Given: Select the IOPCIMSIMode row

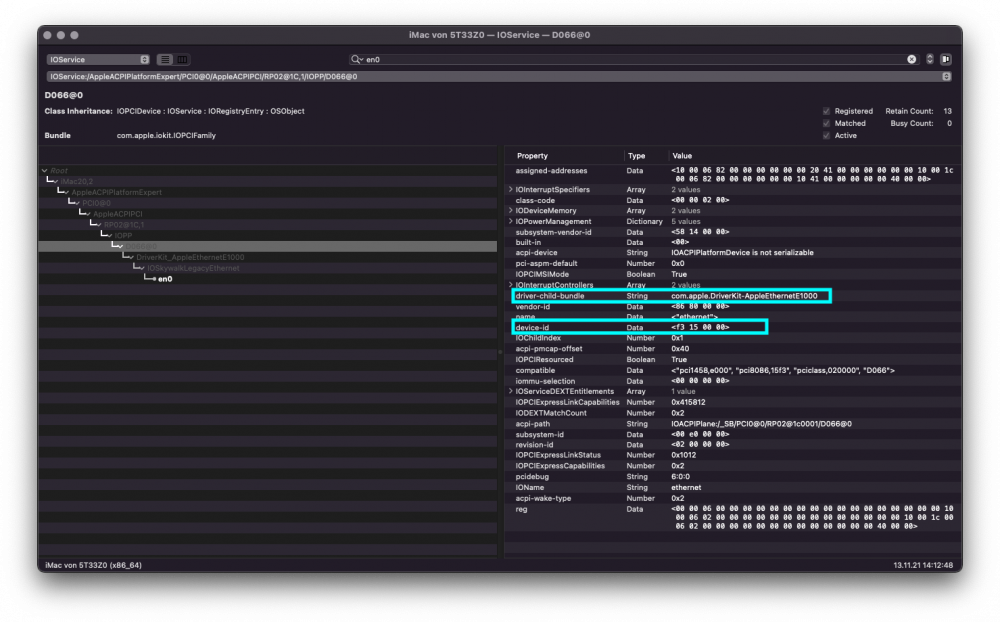Looking at the screenshot, I should 733,274.
